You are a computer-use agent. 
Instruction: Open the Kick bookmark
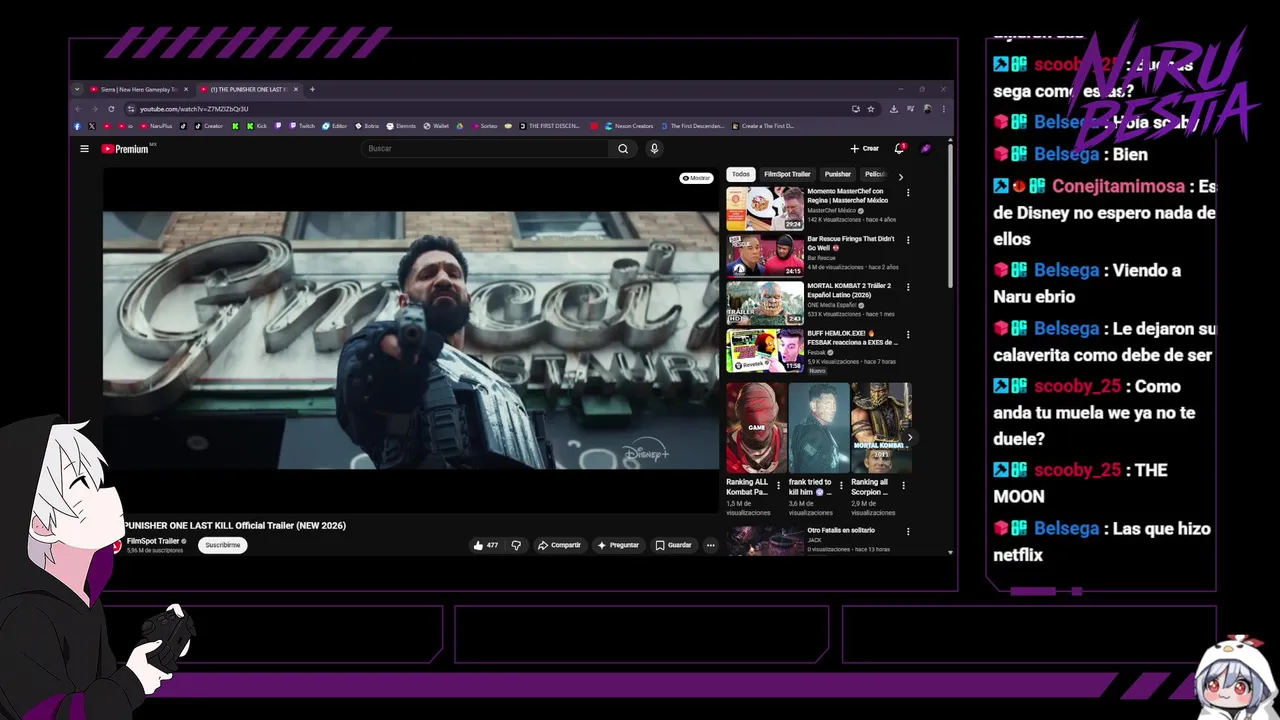(257, 126)
